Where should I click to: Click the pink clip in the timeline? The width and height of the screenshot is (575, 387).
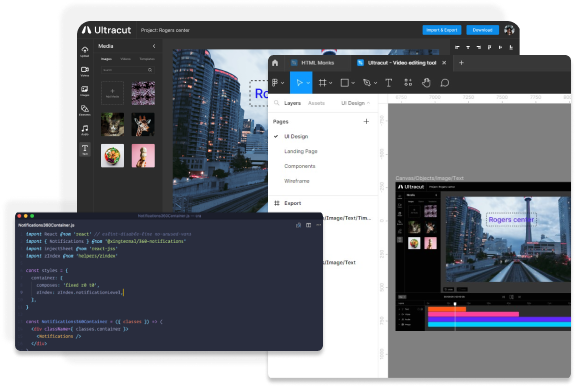coord(473,314)
